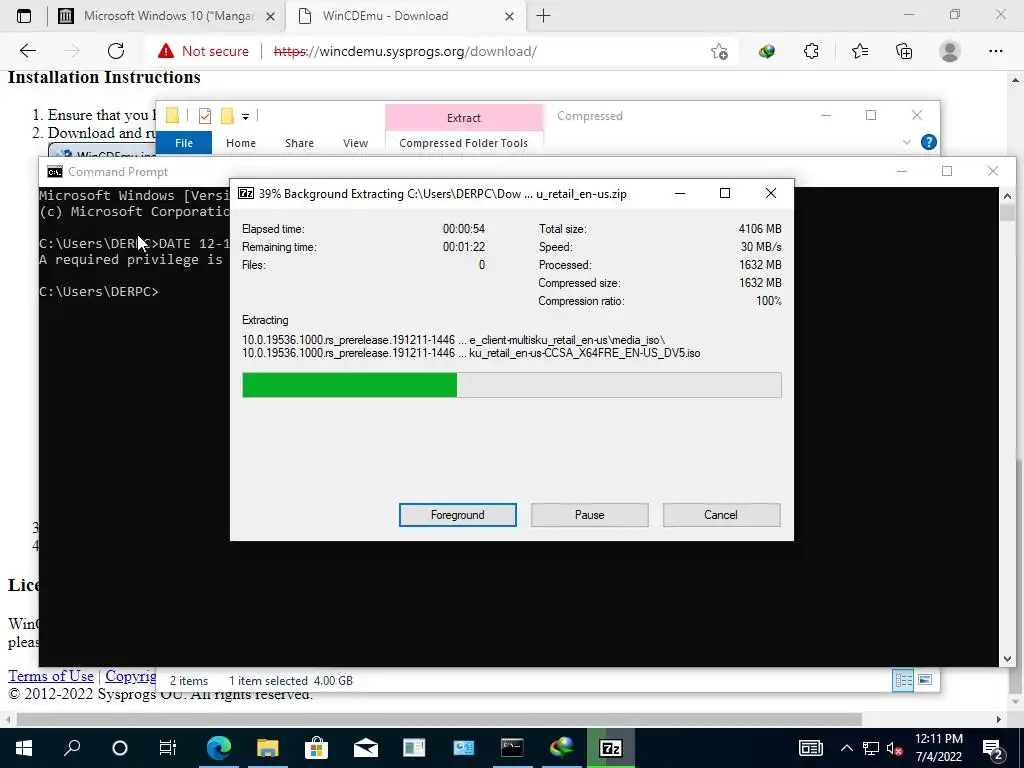Switch Explorer to large icons view
The image size is (1024, 768).
(925, 680)
